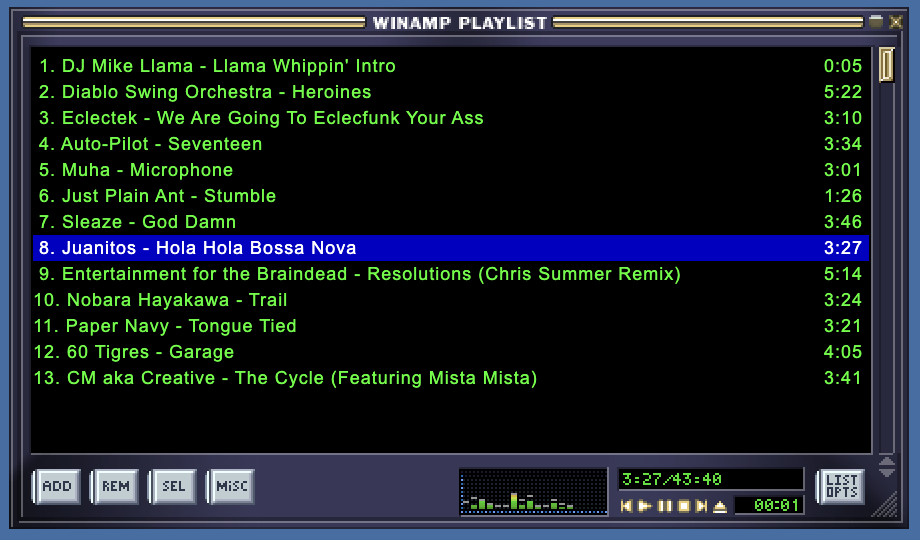This screenshot has height=540, width=920.
Task: Stop playback using the stop icon
Action: 683,506
